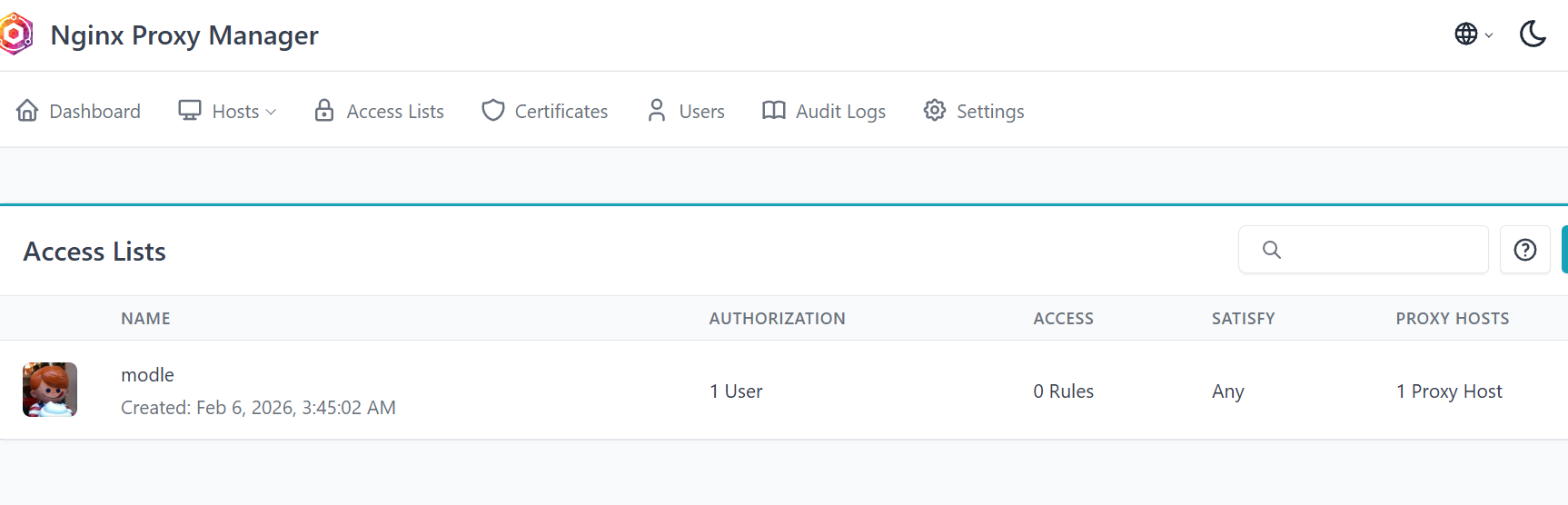The image size is (1568, 505).
Task: Open help with the question mark button
Action: [1524, 250]
